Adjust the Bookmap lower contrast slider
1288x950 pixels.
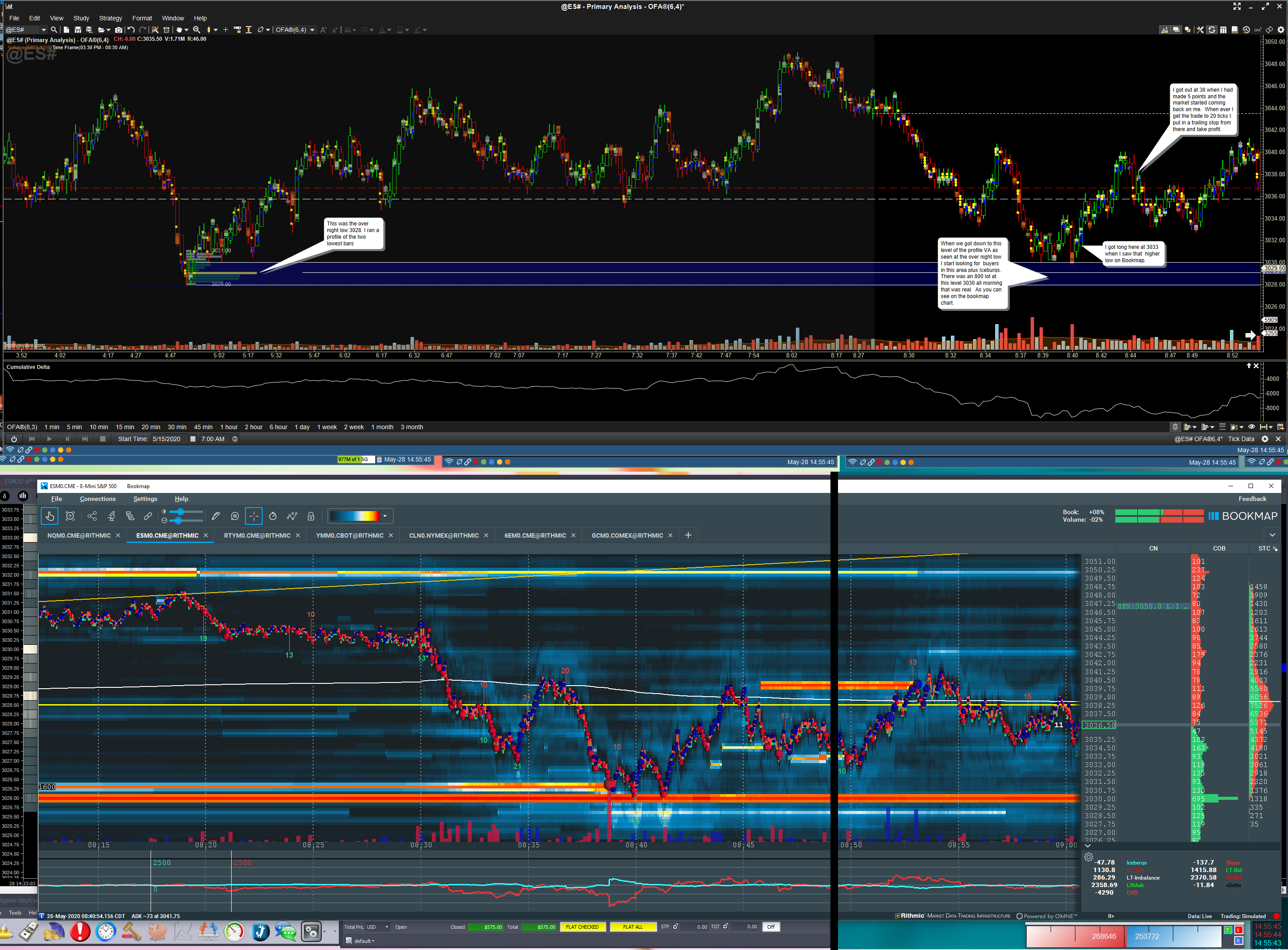click(x=178, y=520)
